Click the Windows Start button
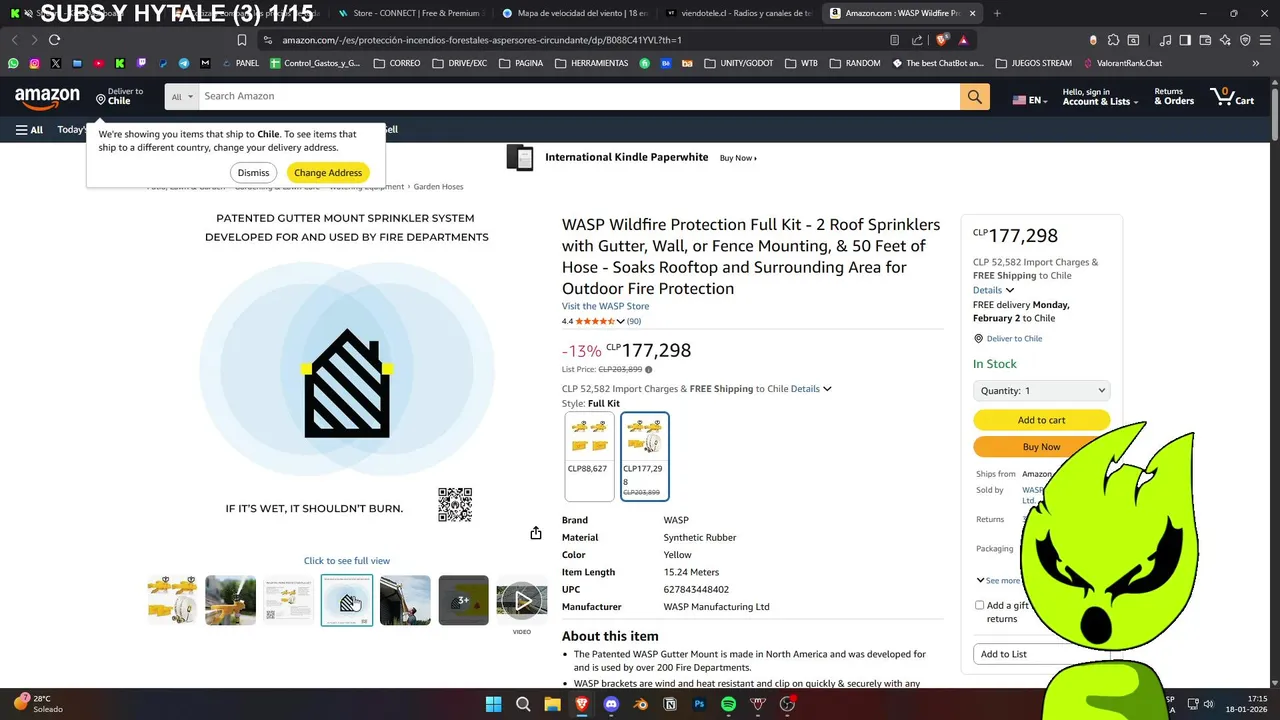 [494, 704]
